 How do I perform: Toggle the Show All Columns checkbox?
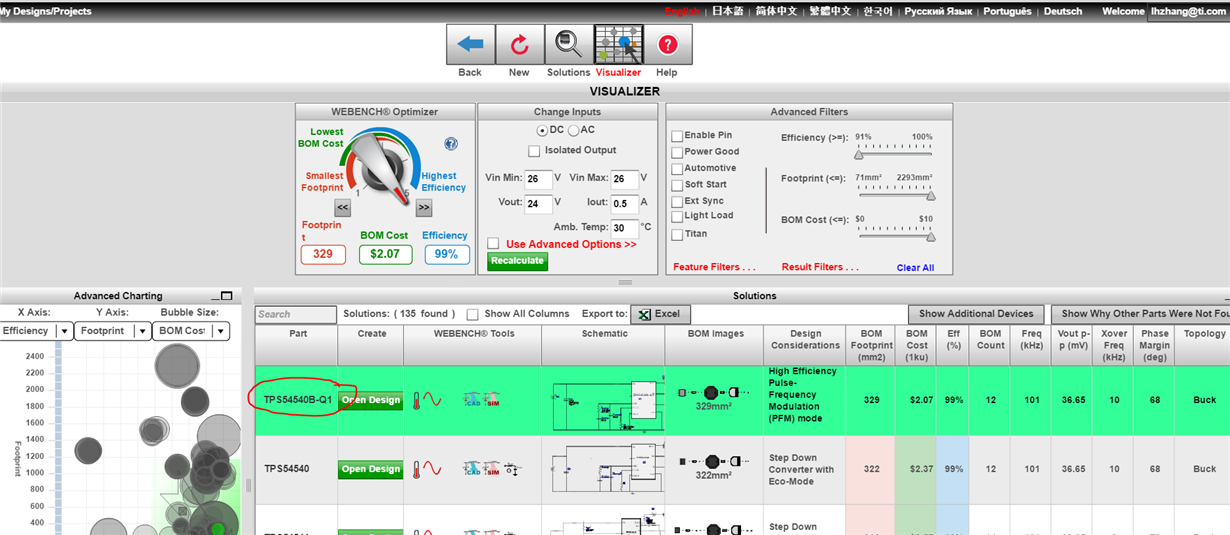click(472, 314)
